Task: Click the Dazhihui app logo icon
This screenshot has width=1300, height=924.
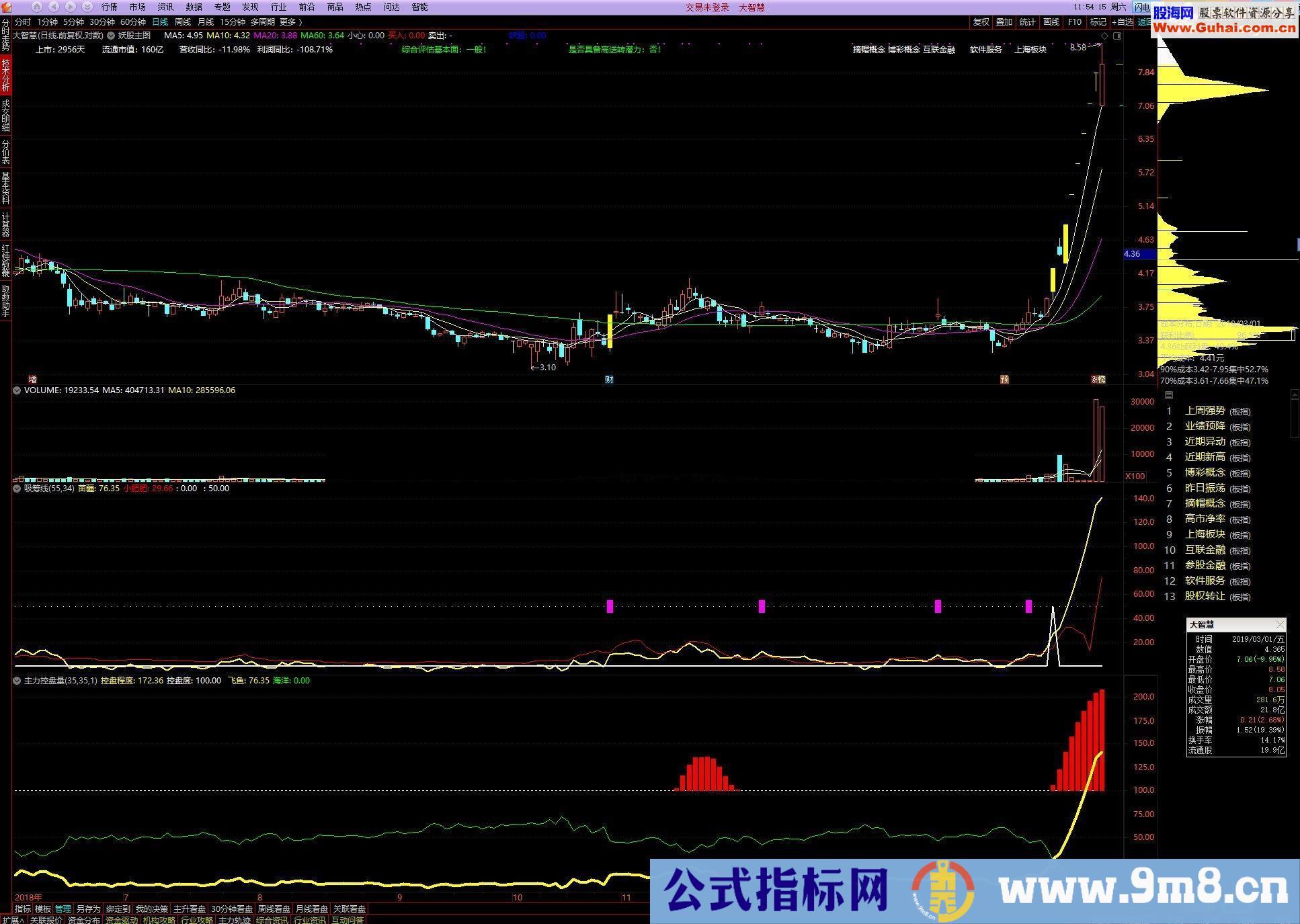Action: pos(7,7)
